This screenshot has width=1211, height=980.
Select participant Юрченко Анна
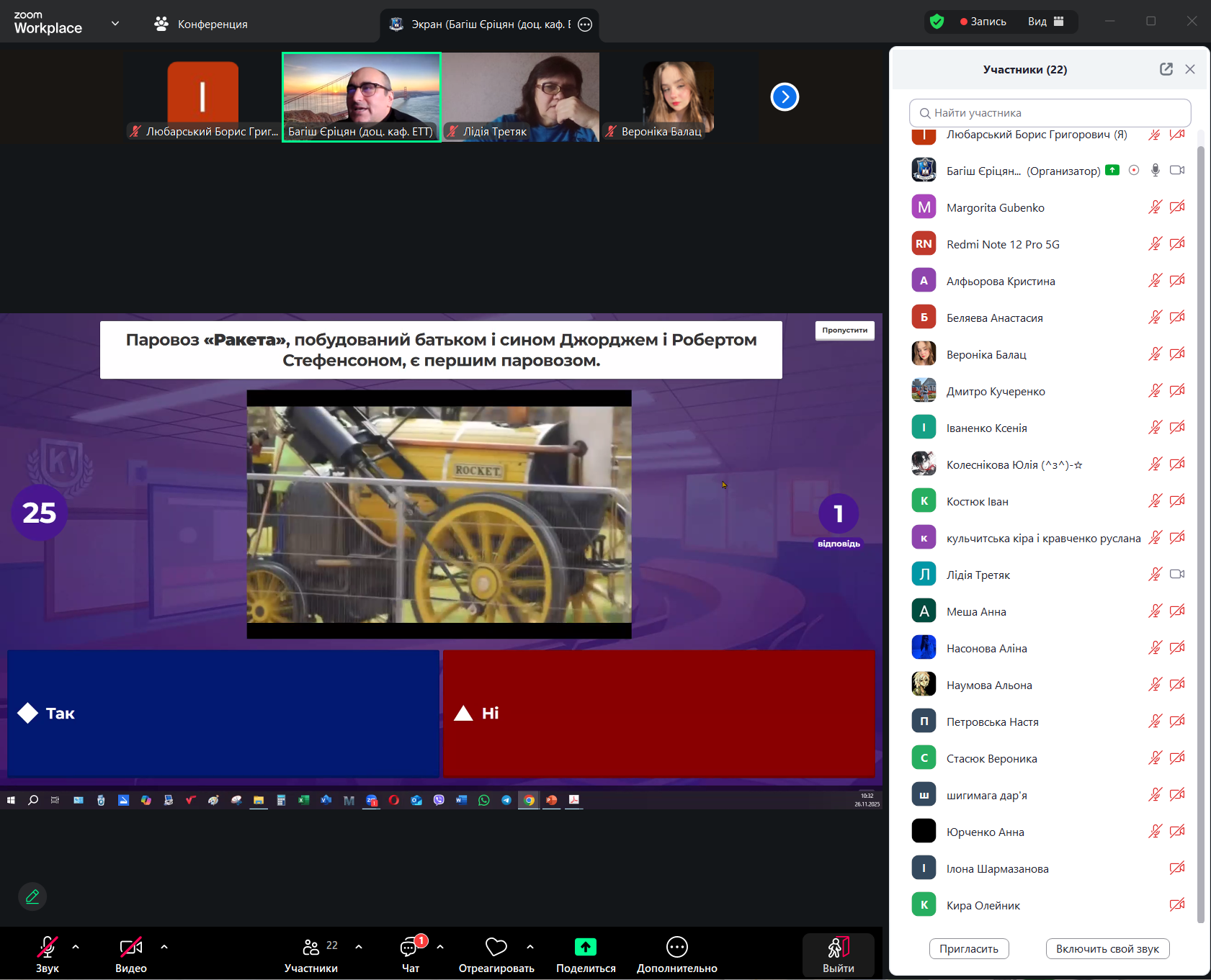click(x=1048, y=832)
